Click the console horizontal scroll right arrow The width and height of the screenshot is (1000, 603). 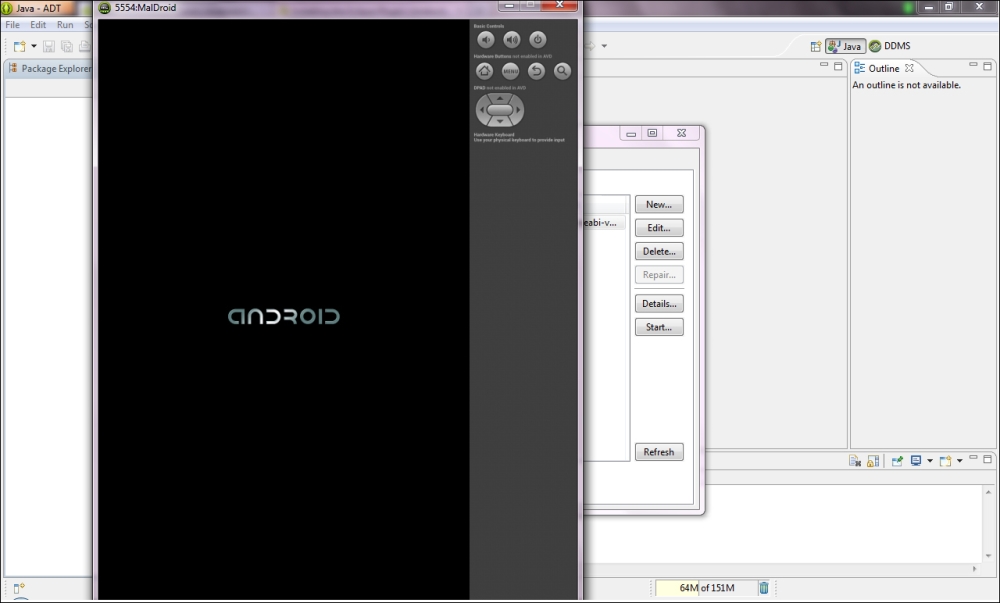(974, 569)
